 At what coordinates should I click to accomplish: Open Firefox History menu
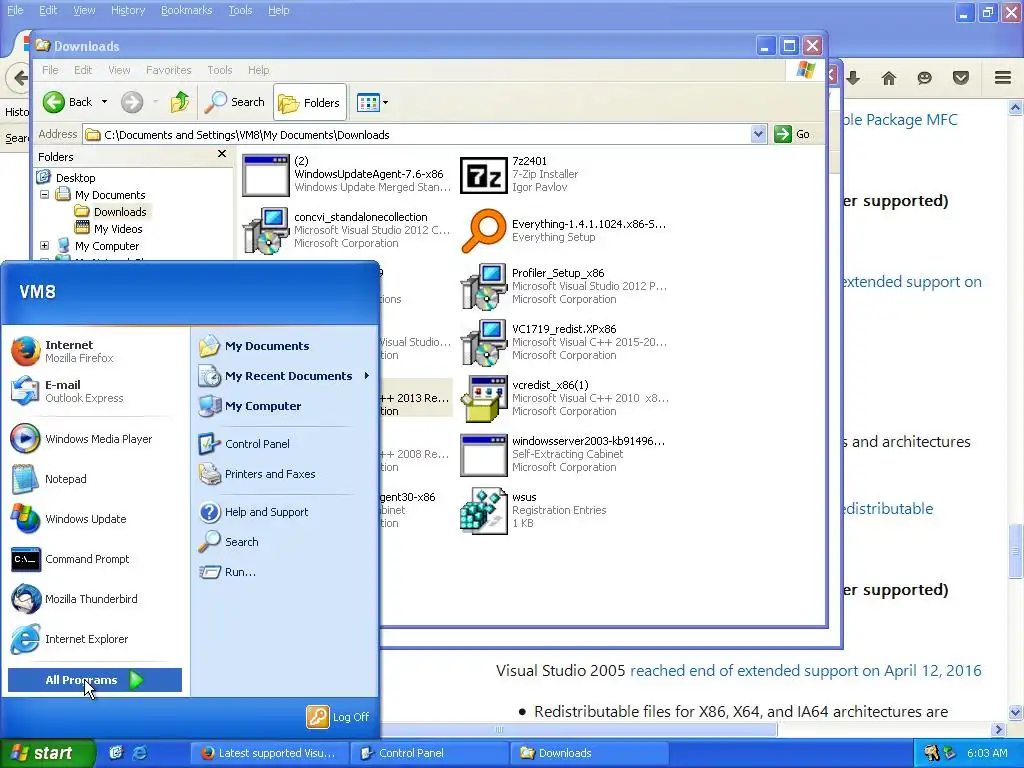click(x=127, y=10)
